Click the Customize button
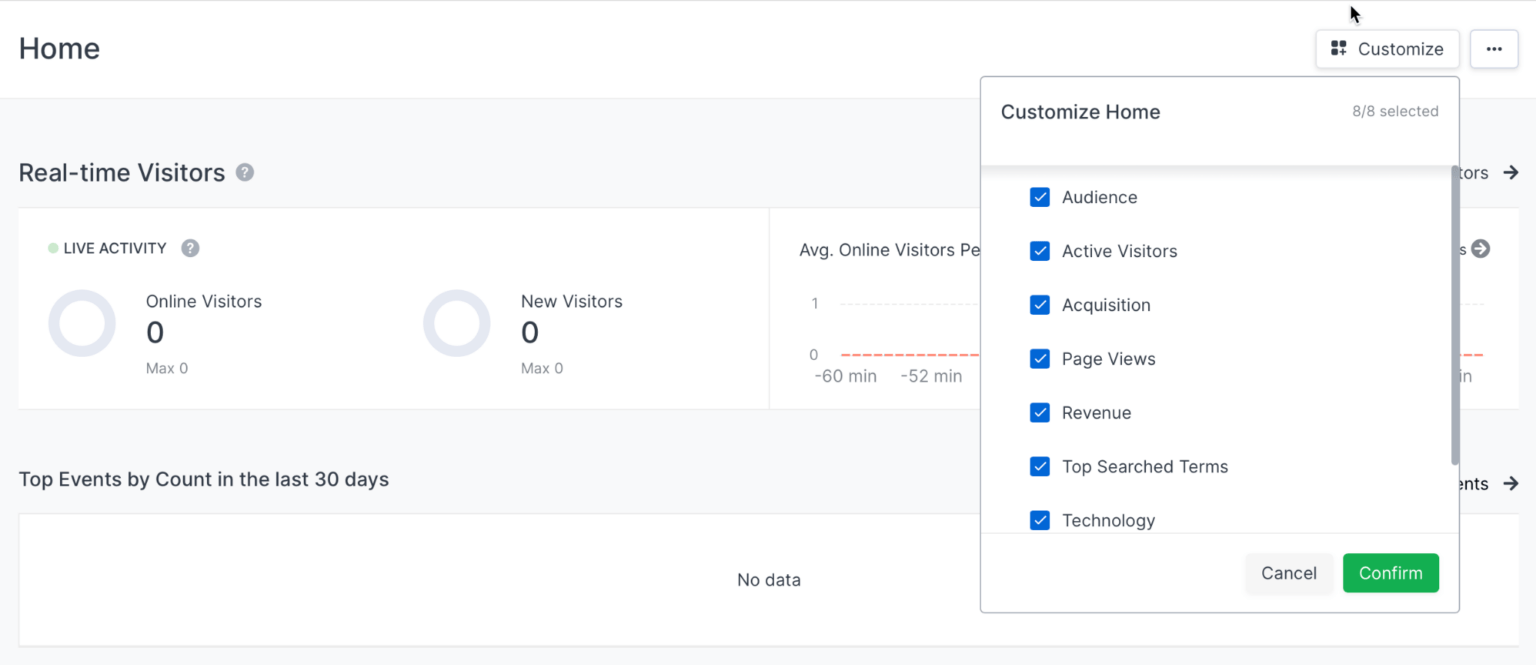Screen dimensions: 1536x665 [x=1387, y=48]
